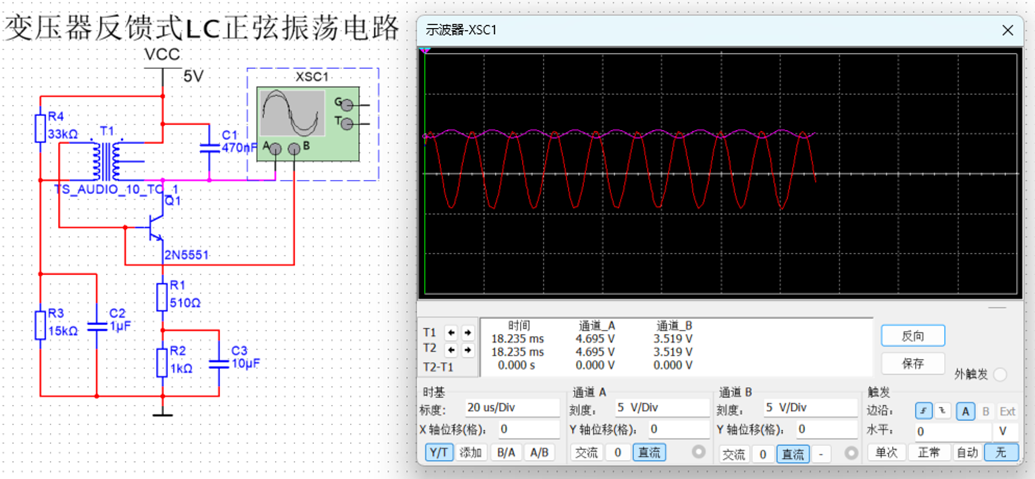1035x479 pixels.
Task: Click the T2-T1 time value 0.000 s
Action: tap(519, 364)
